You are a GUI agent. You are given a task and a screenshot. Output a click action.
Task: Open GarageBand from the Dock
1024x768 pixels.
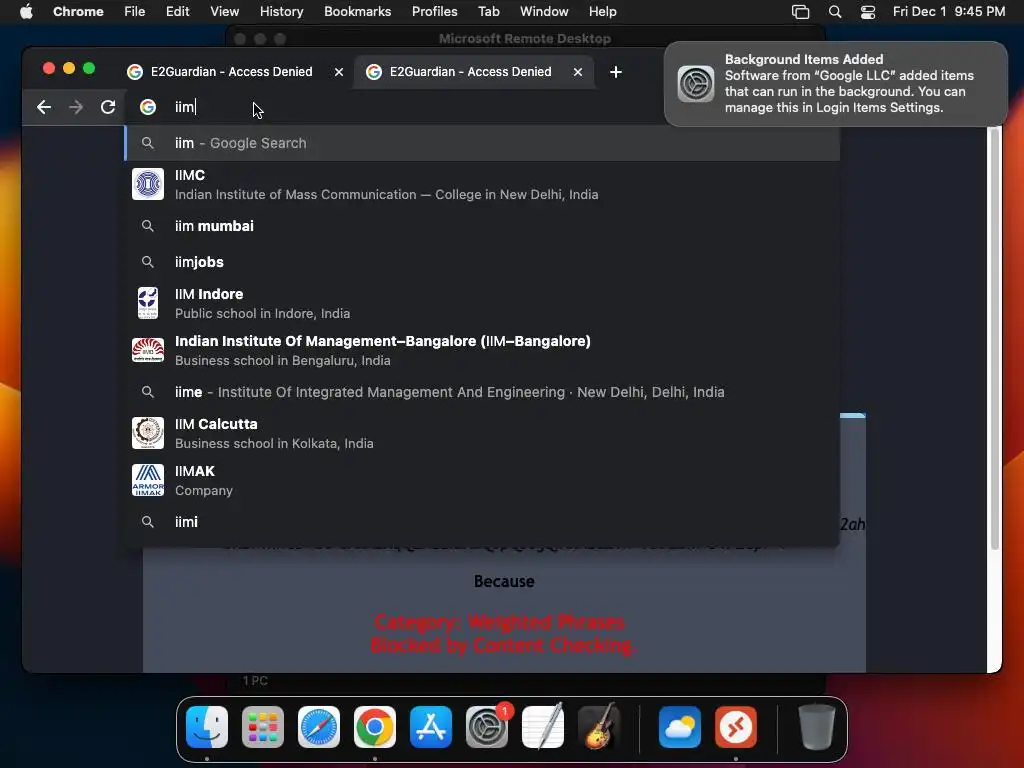[x=599, y=727]
